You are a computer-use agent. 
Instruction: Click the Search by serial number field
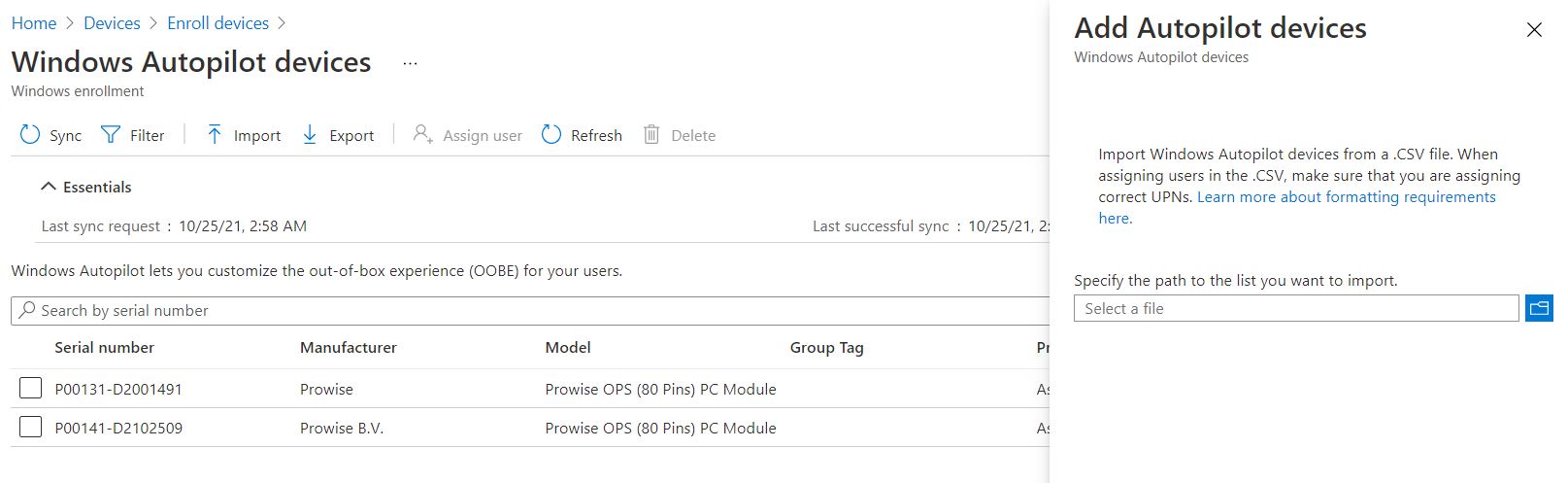[x=530, y=311]
